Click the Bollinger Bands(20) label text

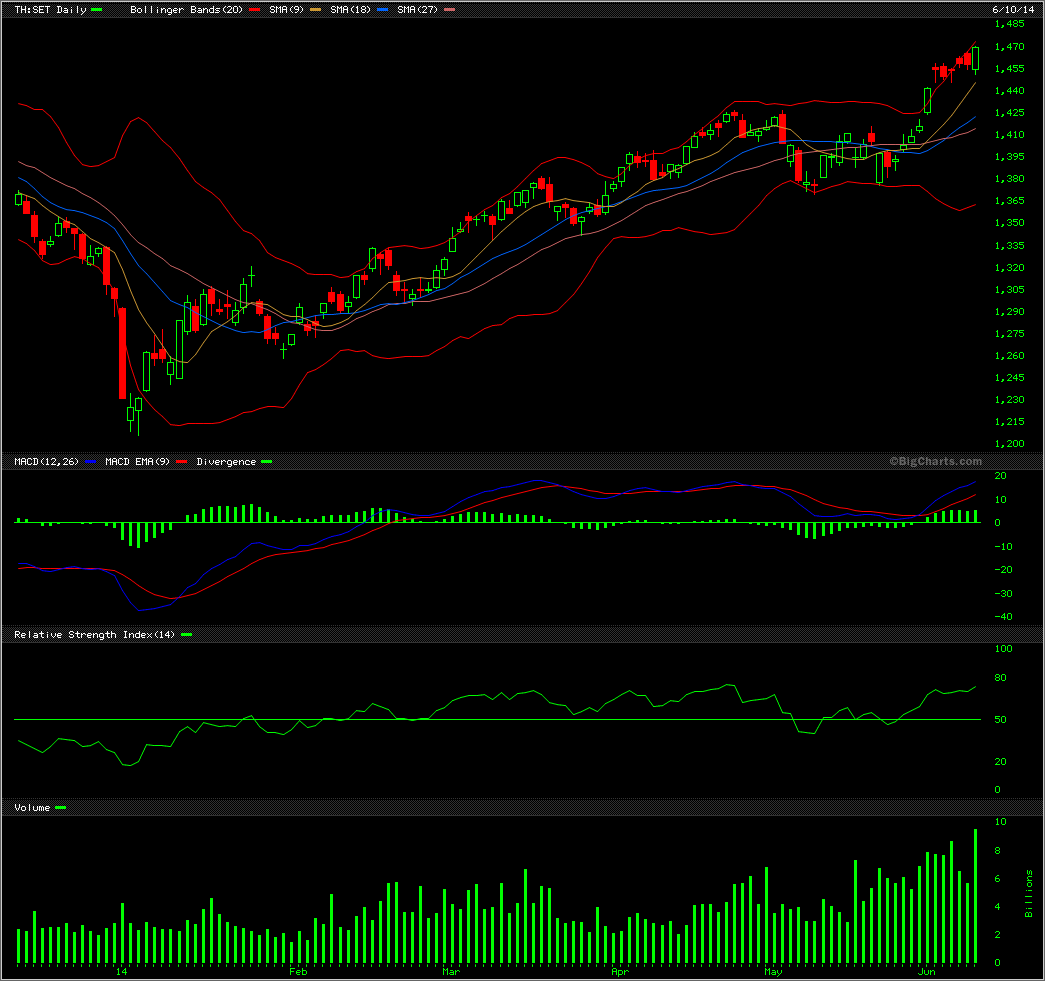(x=186, y=9)
